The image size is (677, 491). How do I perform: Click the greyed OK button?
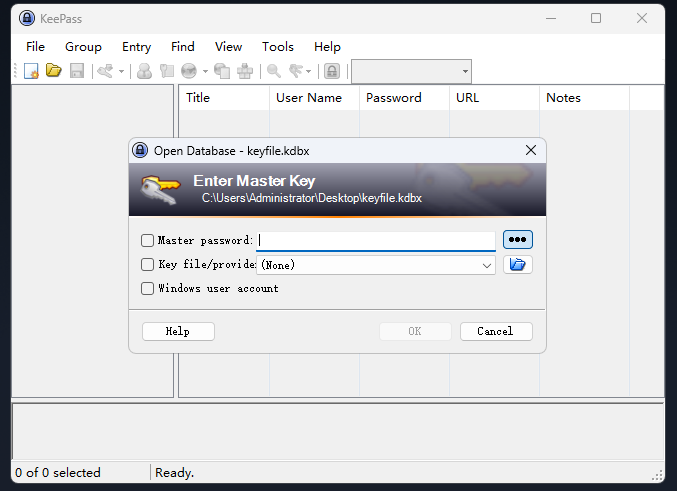point(415,331)
